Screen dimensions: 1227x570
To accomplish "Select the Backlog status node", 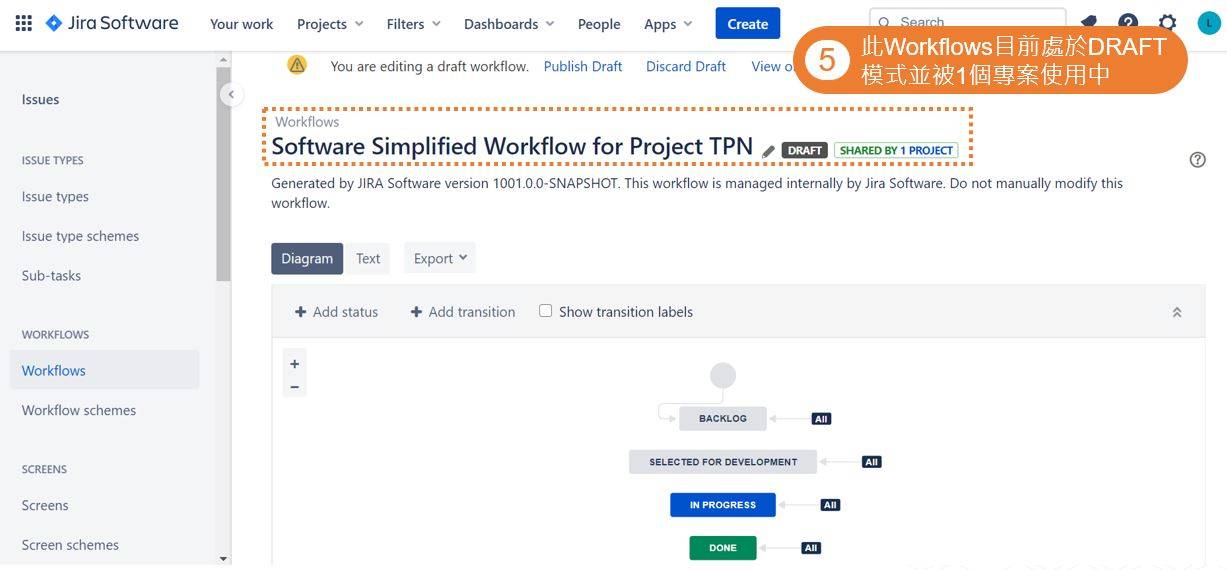I will point(723,419).
